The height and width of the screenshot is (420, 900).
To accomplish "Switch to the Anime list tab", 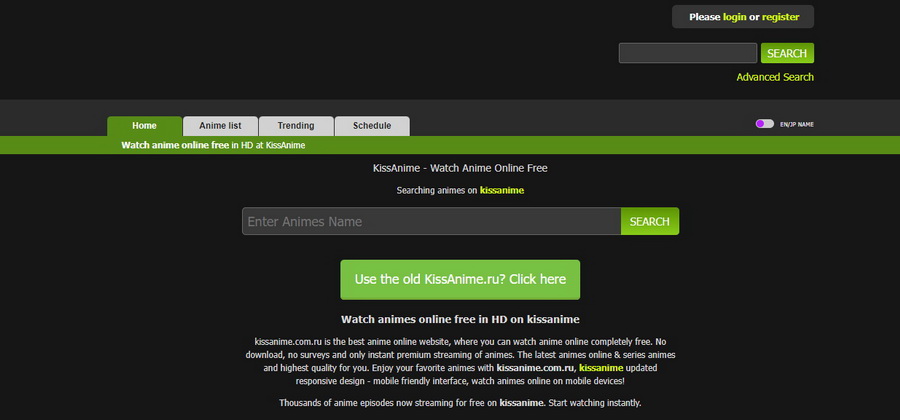I will 220,126.
